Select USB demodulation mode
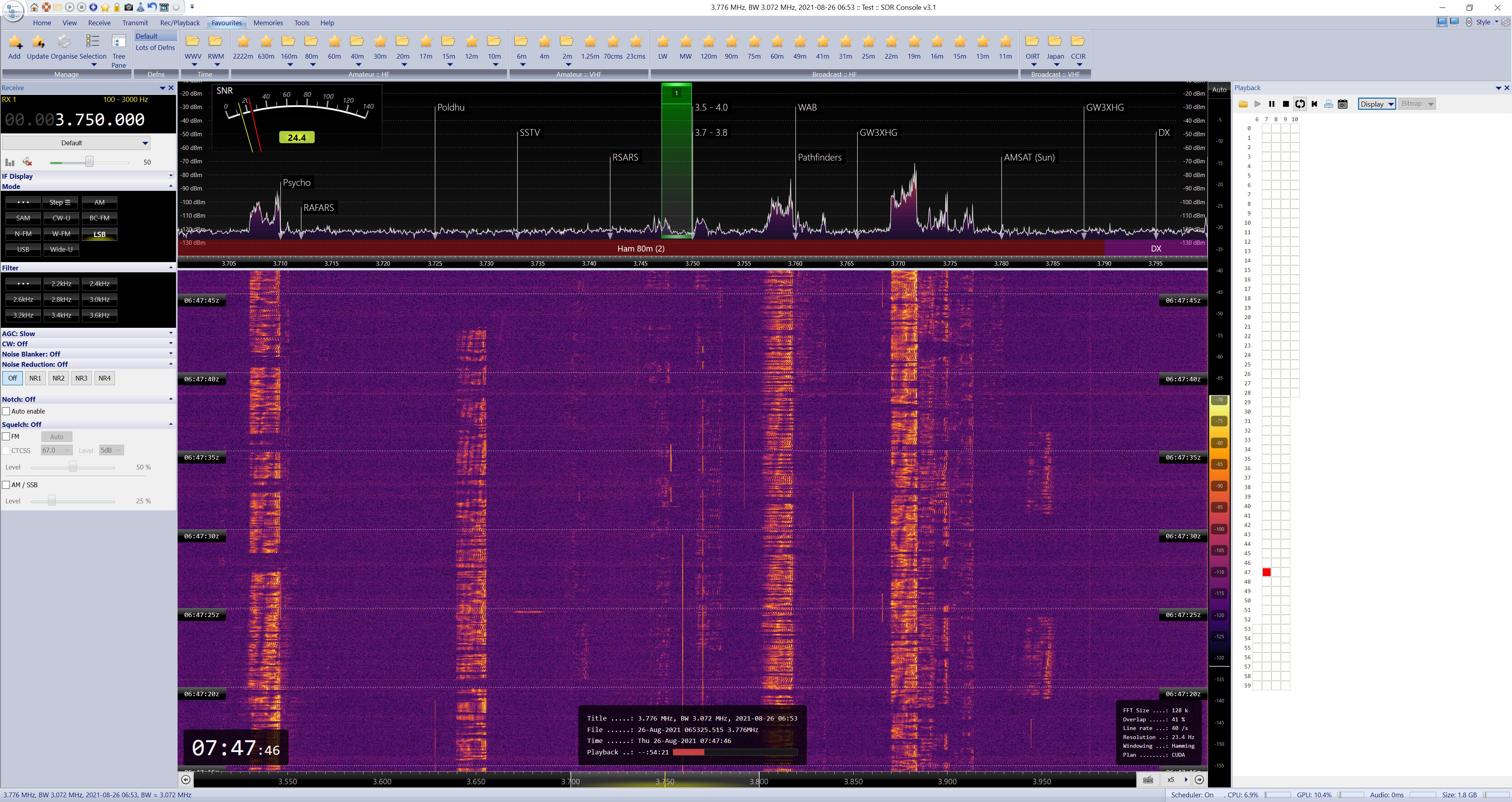Image resolution: width=1512 pixels, height=802 pixels. [23, 249]
